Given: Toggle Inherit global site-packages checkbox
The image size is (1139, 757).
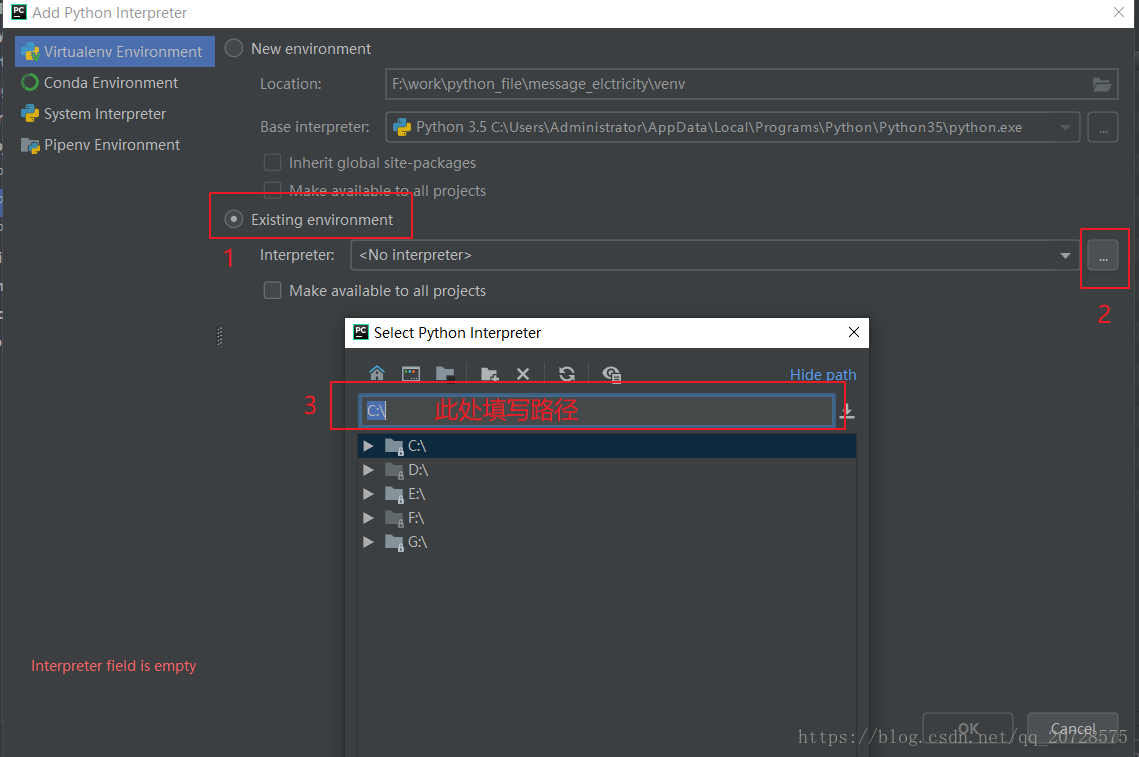Looking at the screenshot, I should tap(272, 163).
